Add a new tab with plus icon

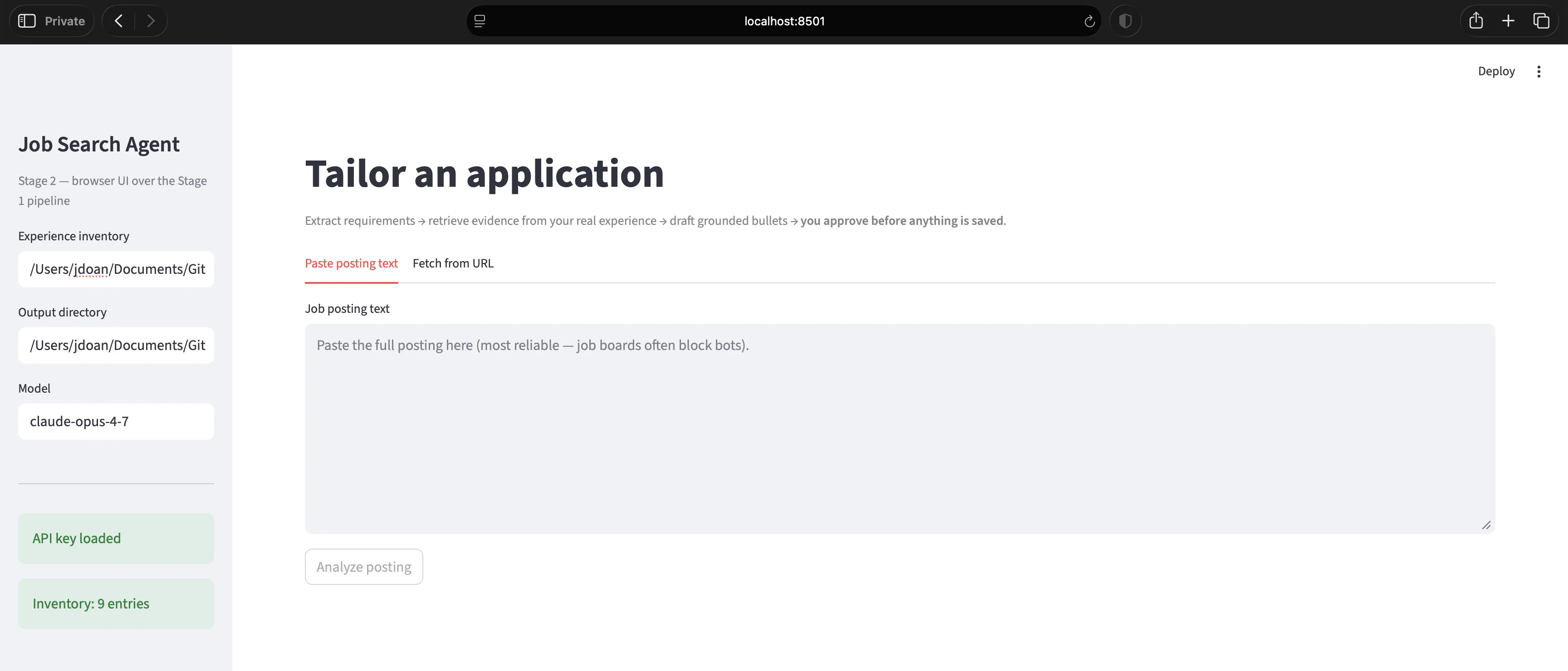tap(1509, 21)
